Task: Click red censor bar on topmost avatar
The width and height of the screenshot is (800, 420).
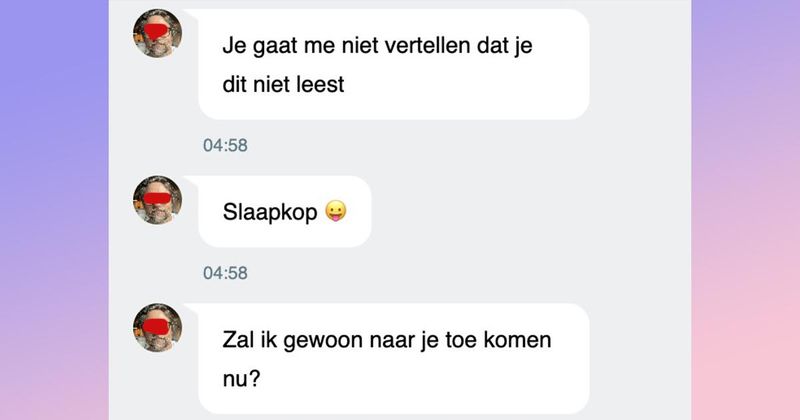Action: tap(157, 32)
